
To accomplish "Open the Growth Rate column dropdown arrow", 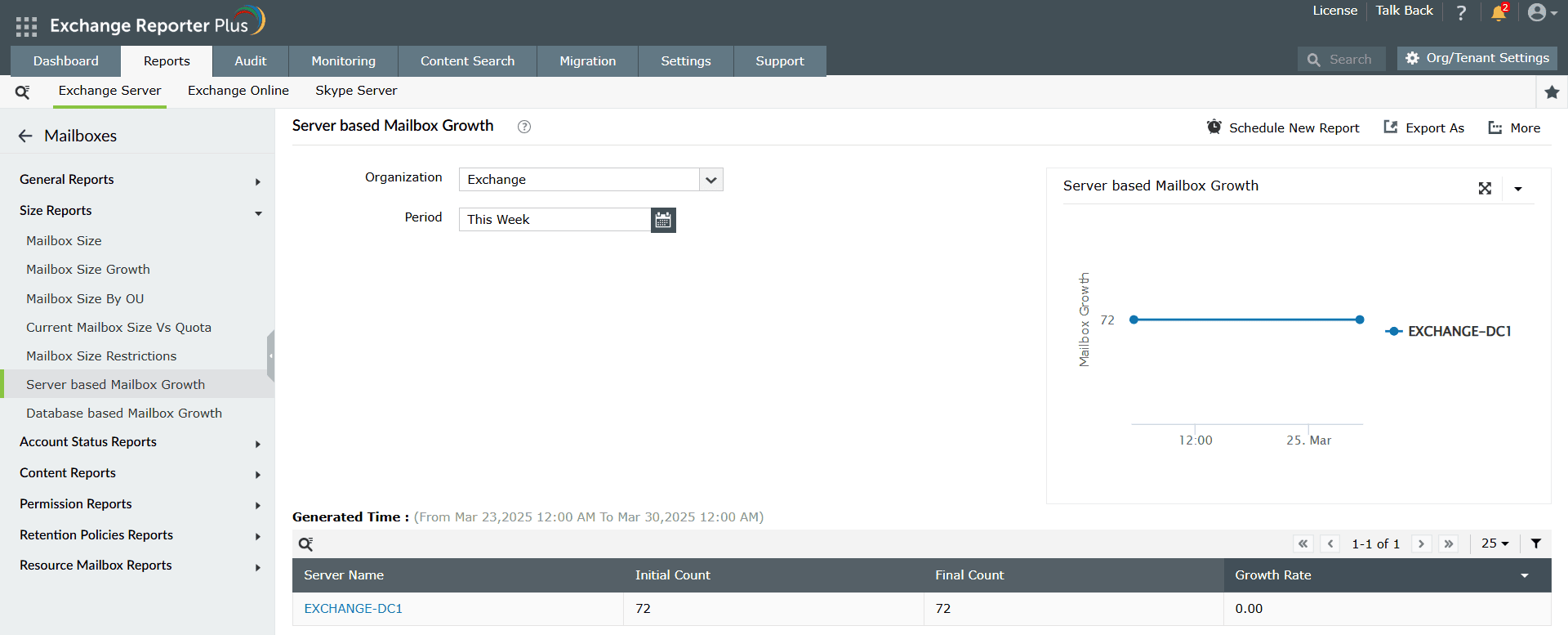I will (1525, 576).
